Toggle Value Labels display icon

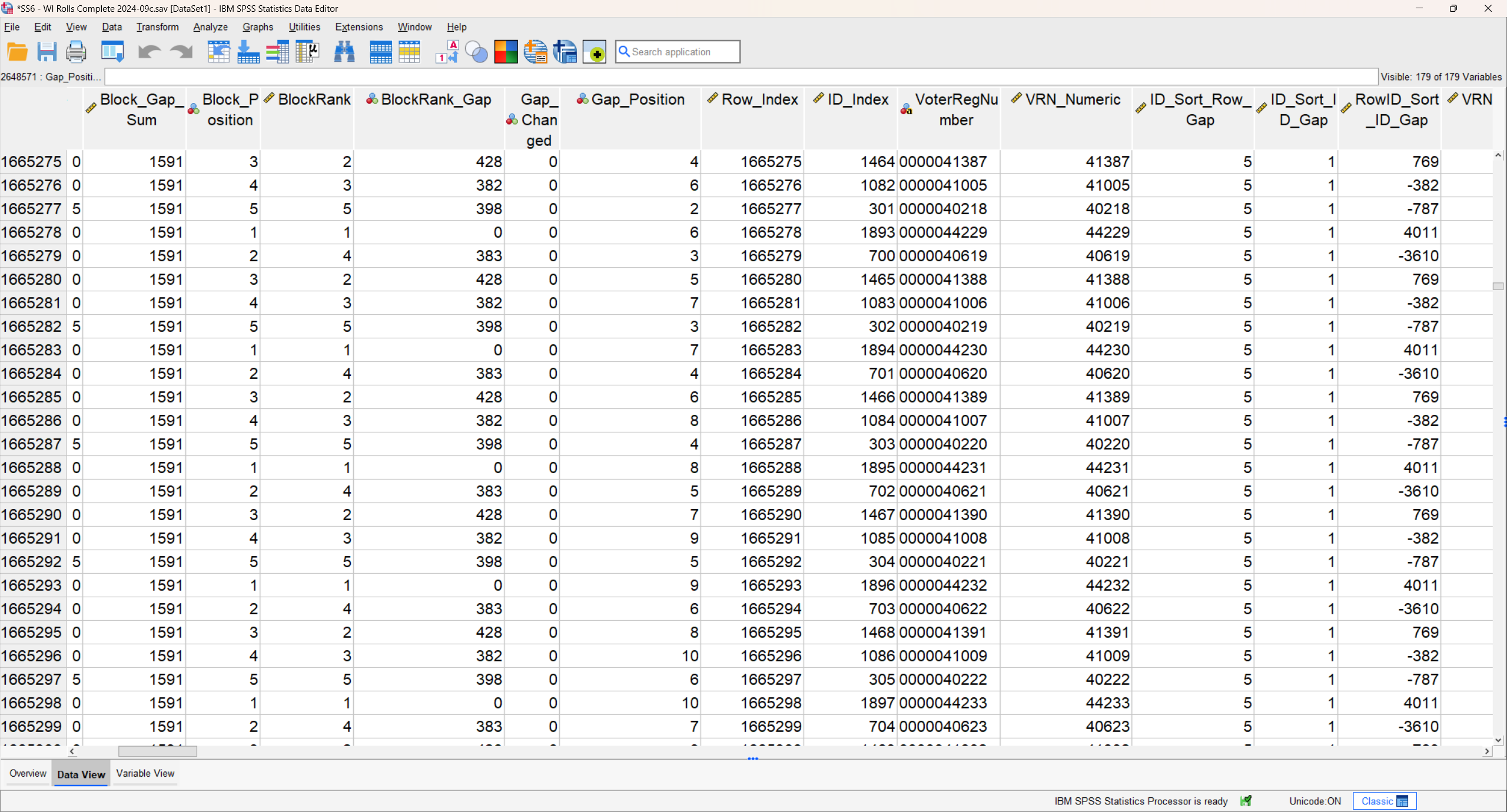click(447, 52)
